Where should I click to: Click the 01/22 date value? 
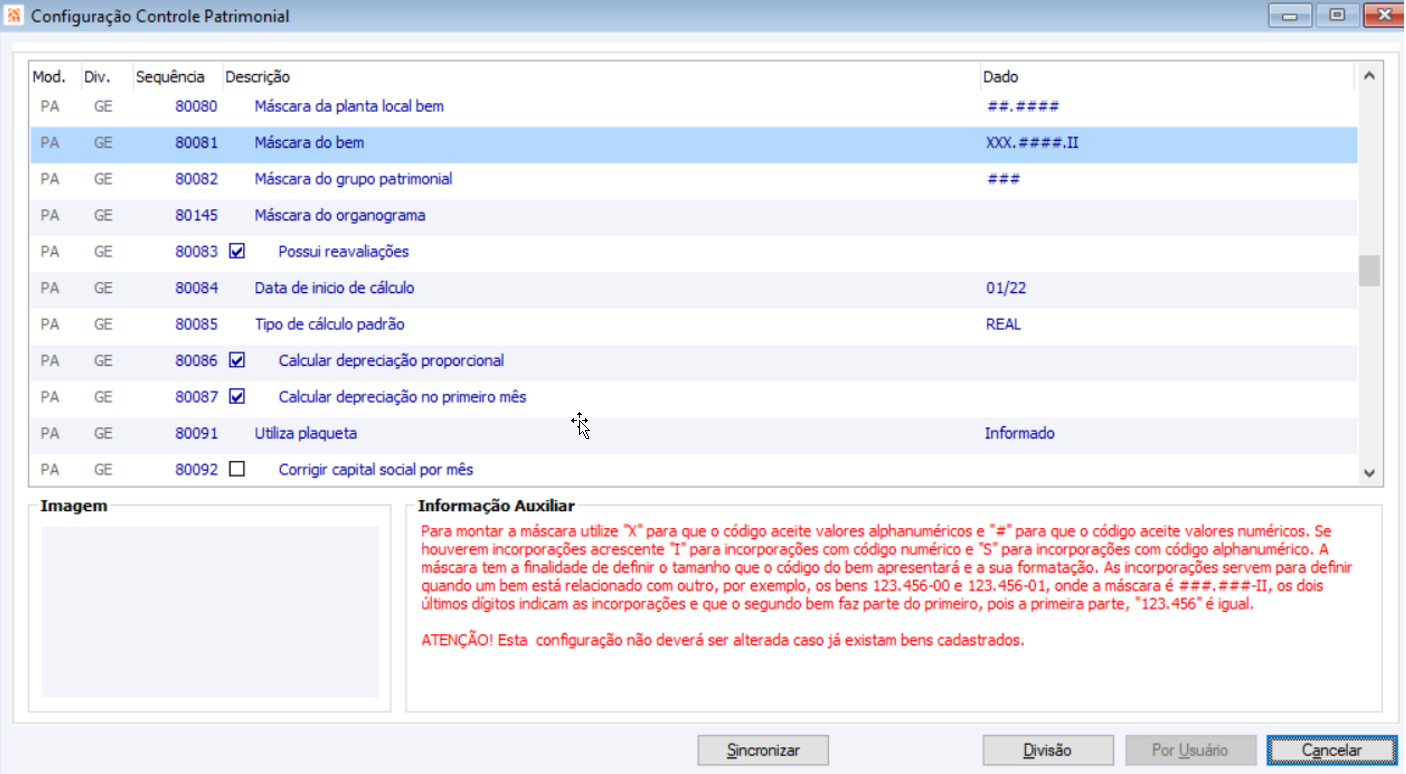1005,288
